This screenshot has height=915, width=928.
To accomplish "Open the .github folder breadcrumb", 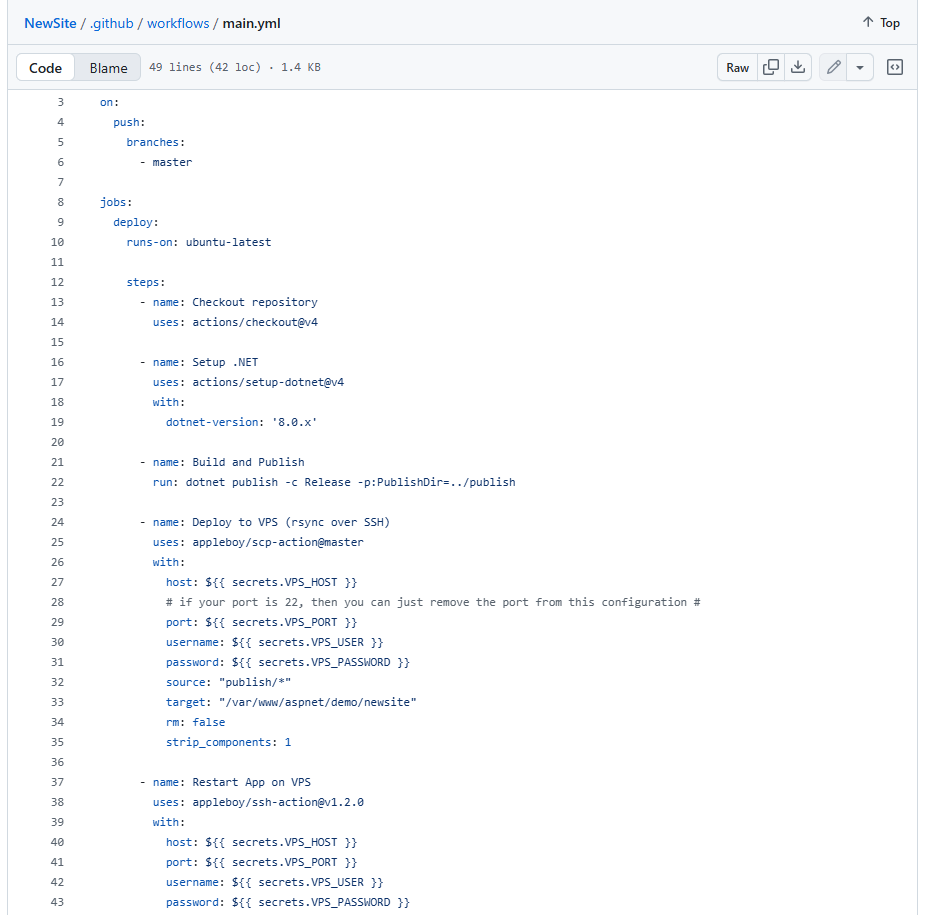I will [x=112, y=23].
